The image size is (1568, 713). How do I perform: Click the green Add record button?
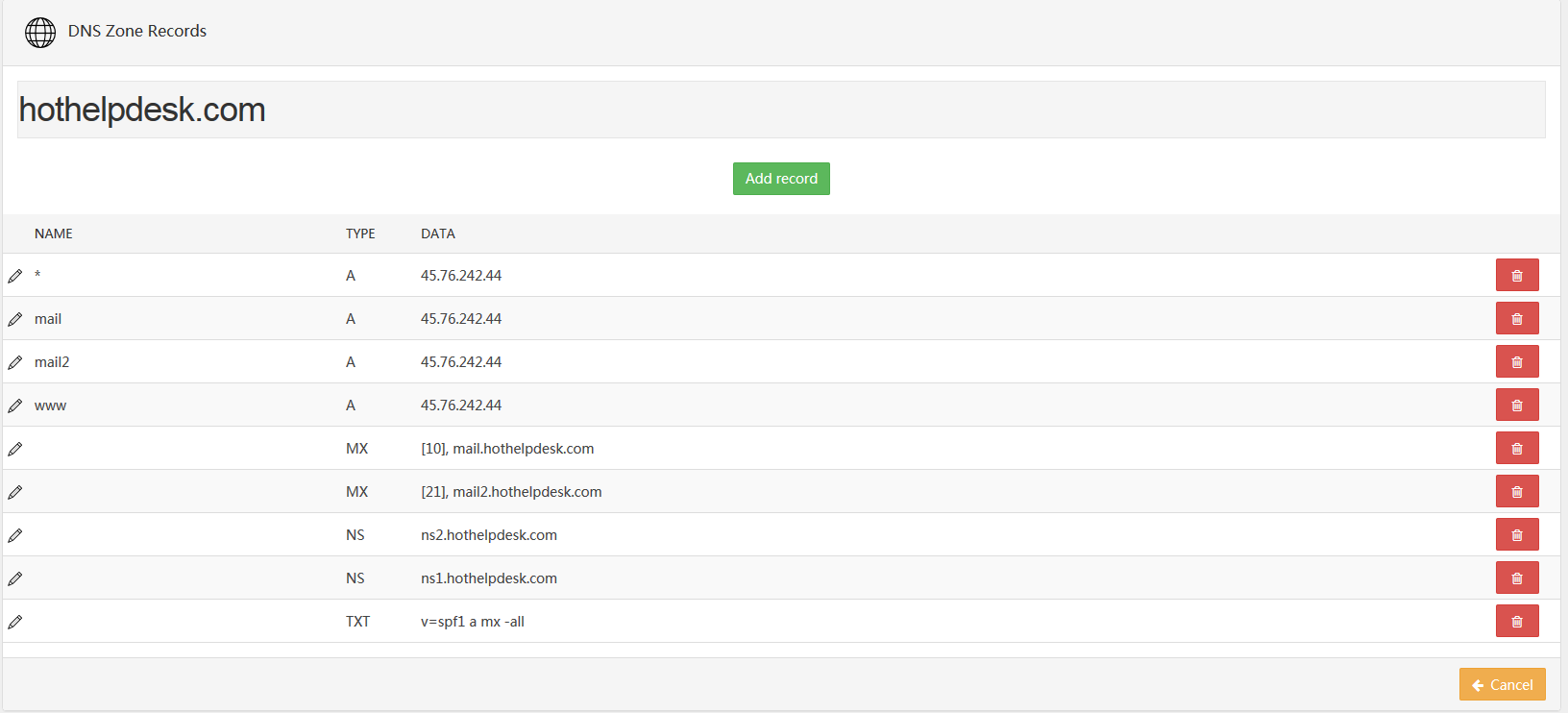point(781,179)
